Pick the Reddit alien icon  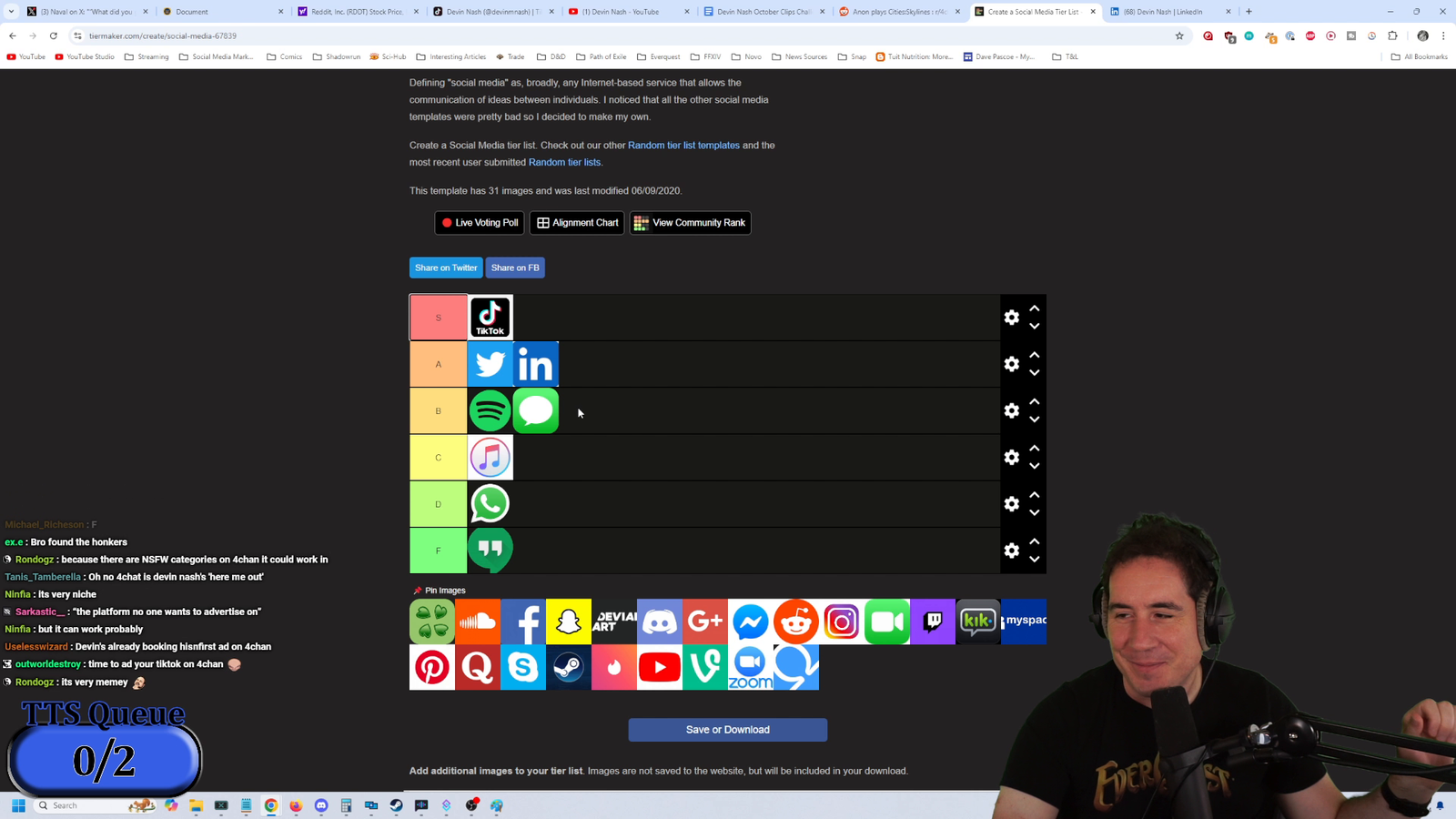point(796,622)
